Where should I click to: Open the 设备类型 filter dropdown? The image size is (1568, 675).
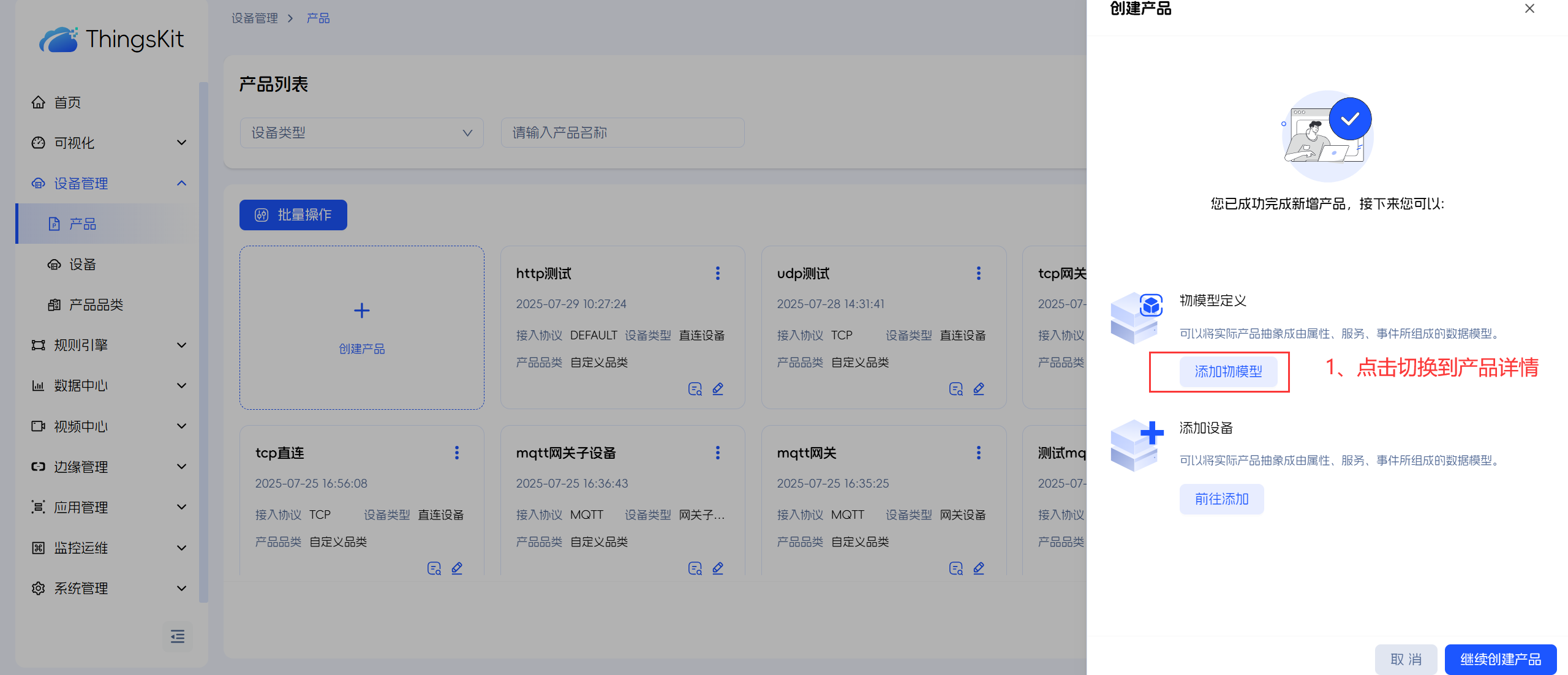[x=361, y=133]
